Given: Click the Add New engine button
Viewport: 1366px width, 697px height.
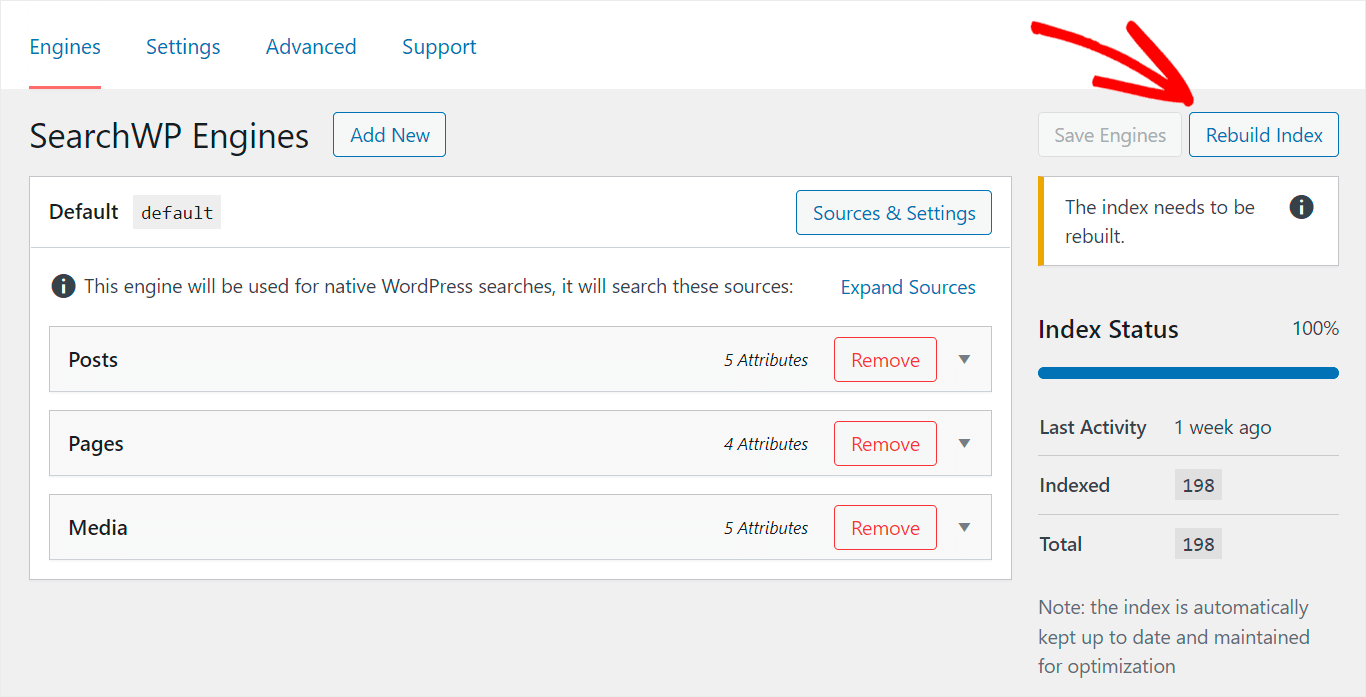Looking at the screenshot, I should 389,135.
